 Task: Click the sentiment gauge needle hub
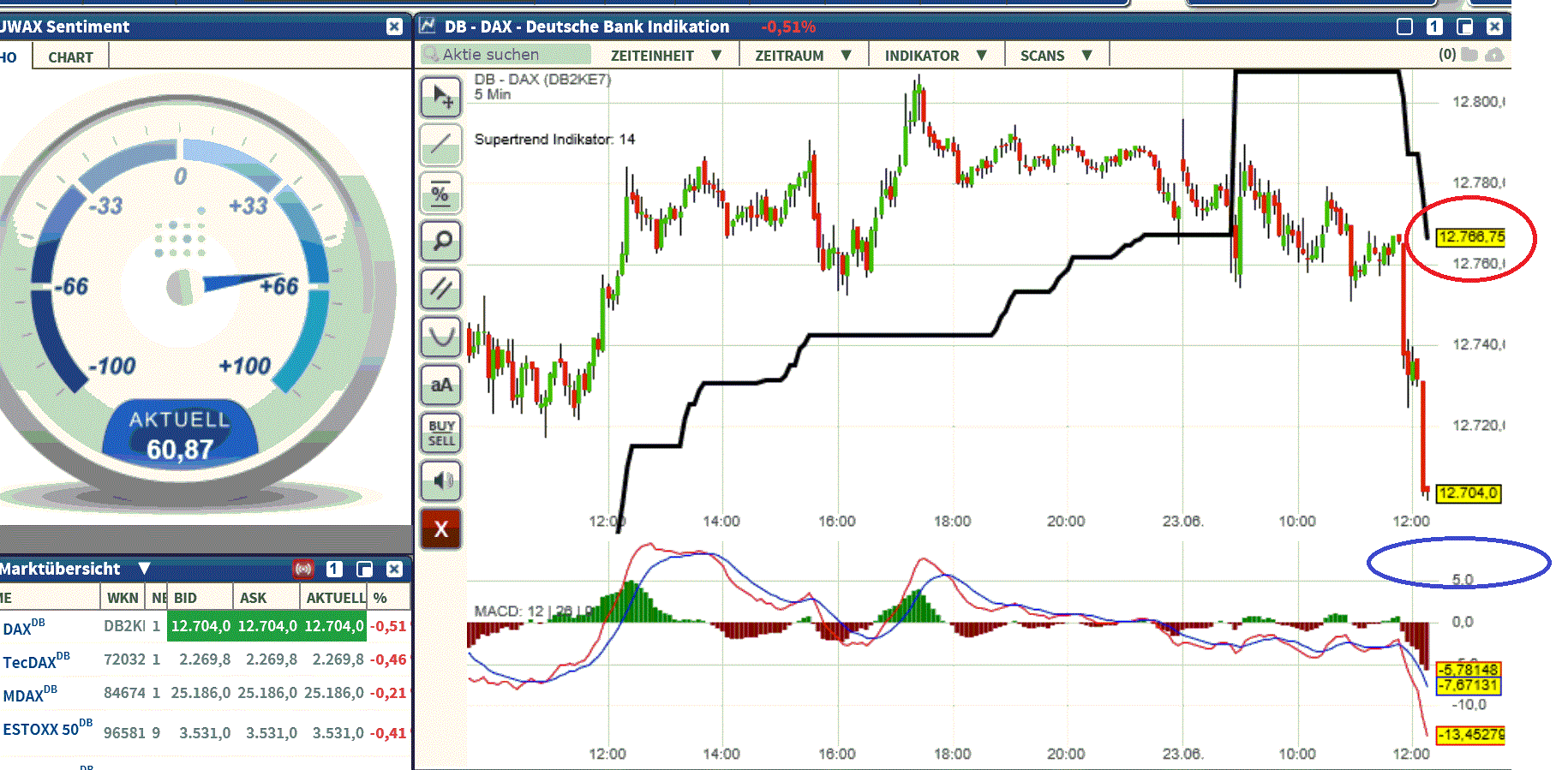click(181, 287)
